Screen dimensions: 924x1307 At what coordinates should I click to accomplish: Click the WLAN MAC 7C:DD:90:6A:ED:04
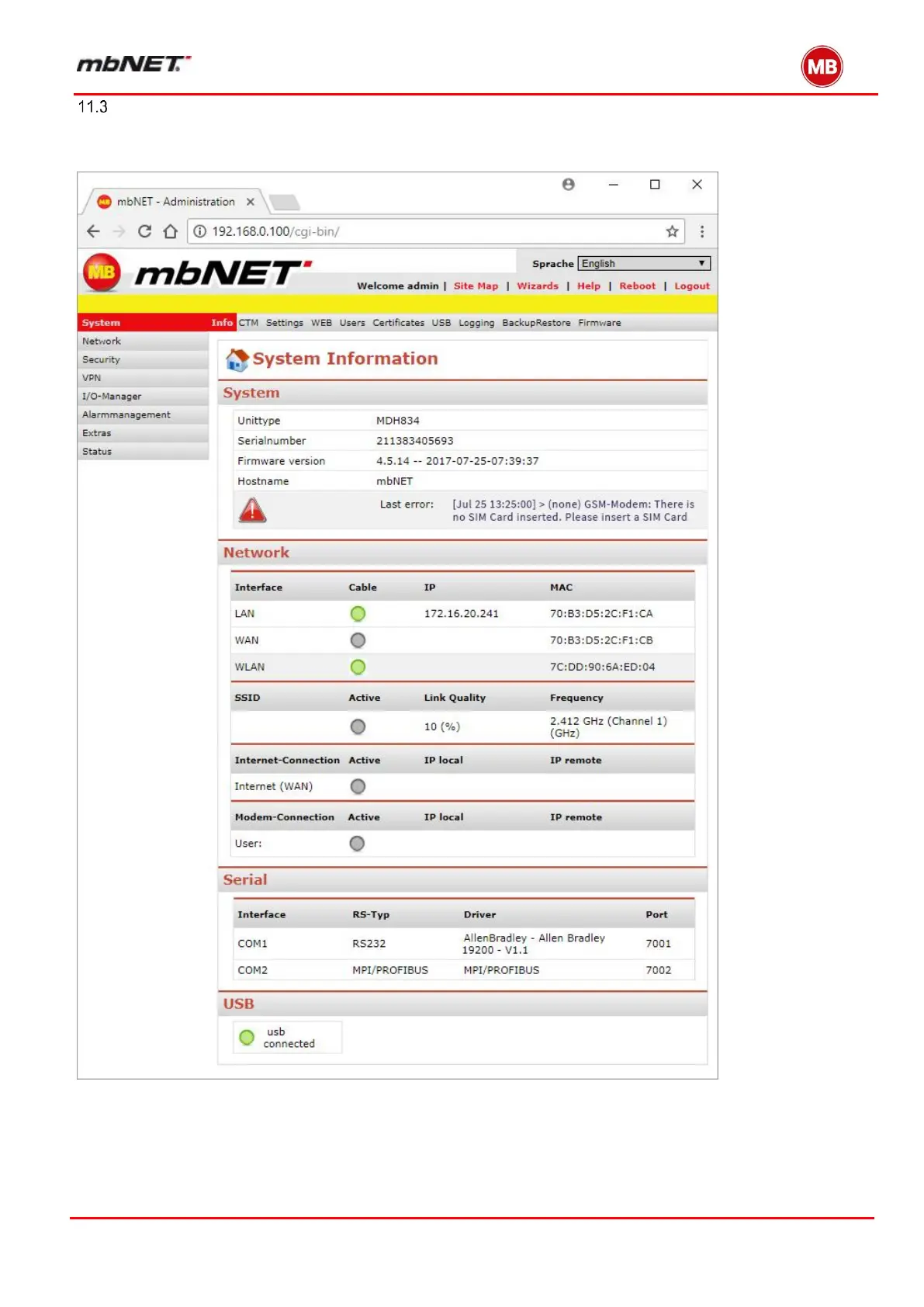coord(602,667)
